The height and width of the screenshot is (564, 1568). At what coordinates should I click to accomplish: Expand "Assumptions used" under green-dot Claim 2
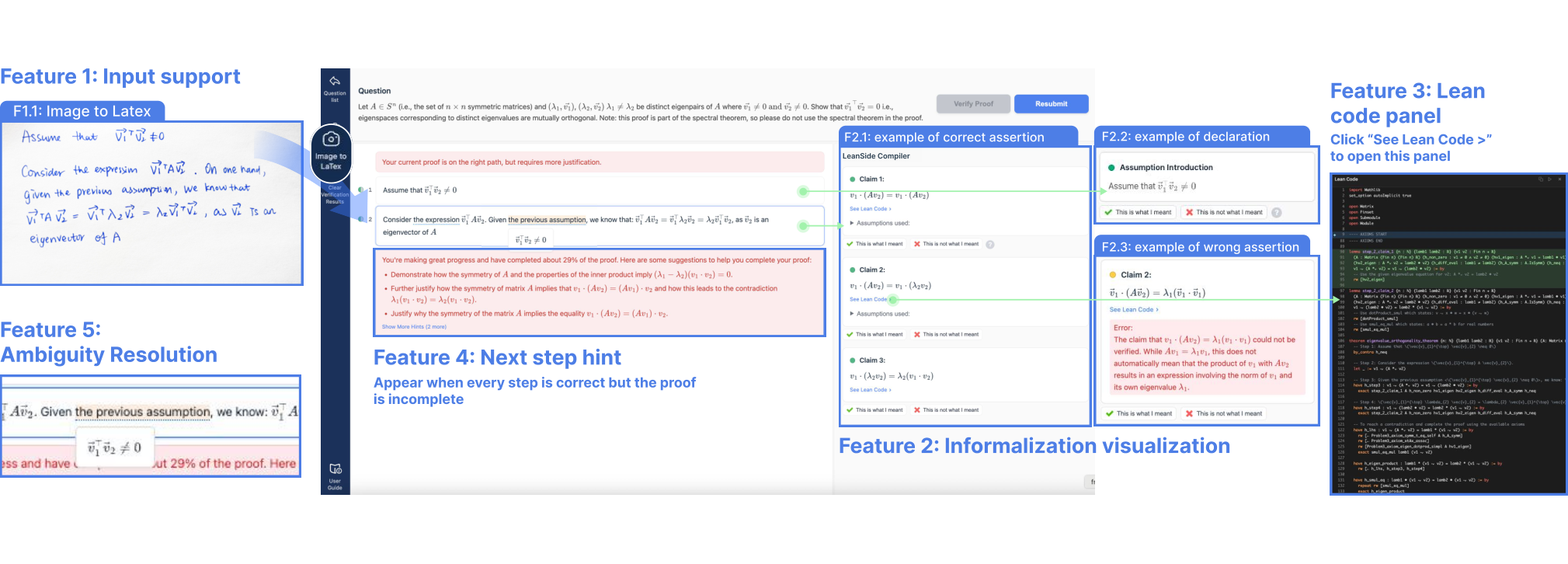879,314
